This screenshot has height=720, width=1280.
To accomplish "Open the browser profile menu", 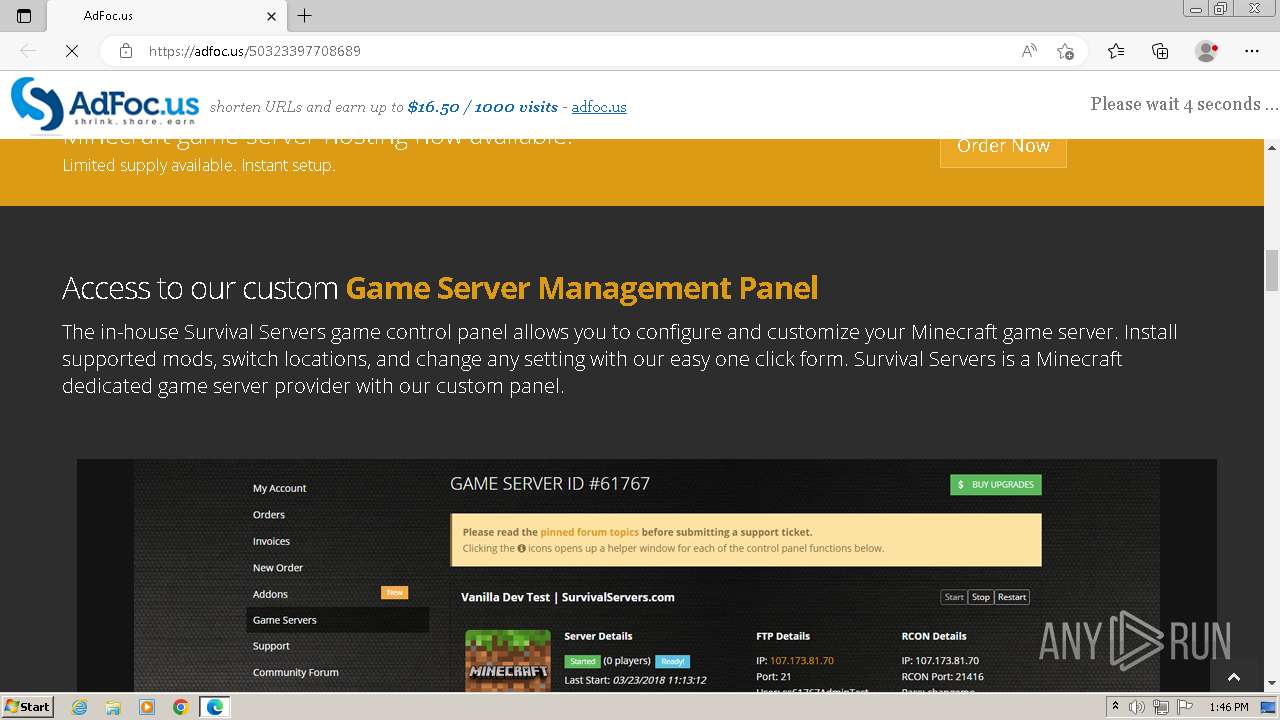I will tap(1206, 51).
